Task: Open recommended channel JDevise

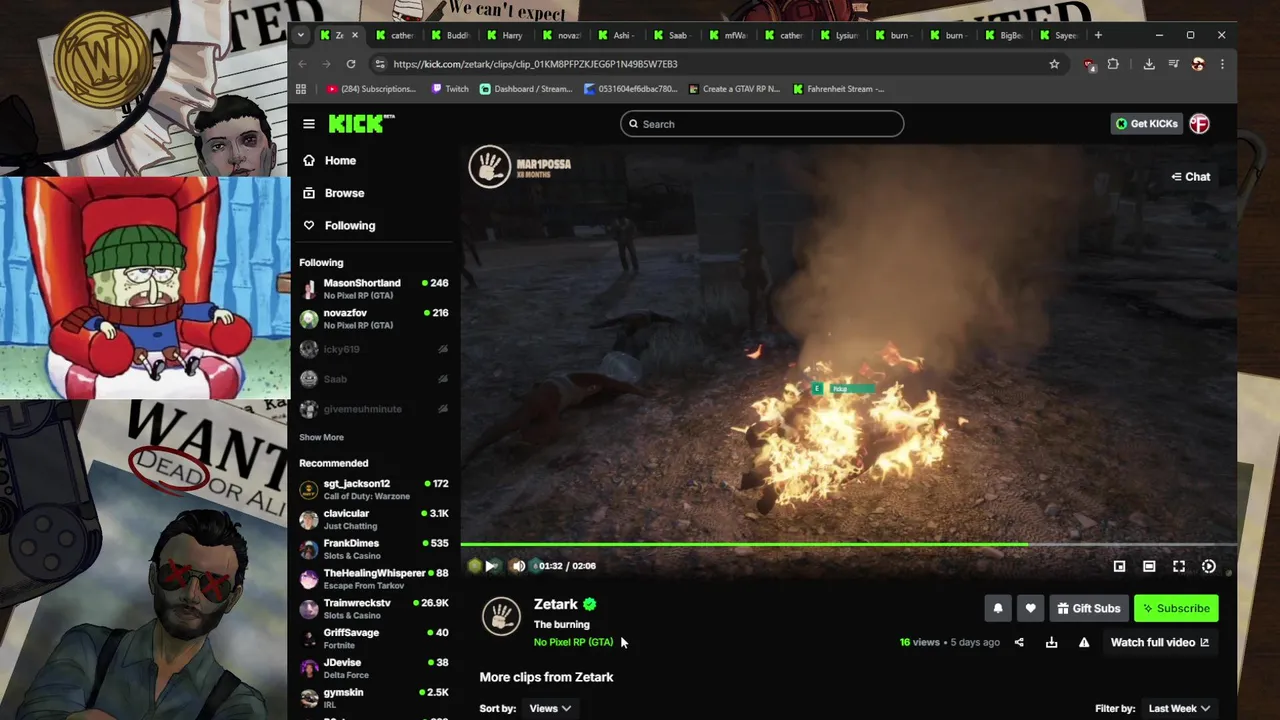Action: tap(374, 668)
